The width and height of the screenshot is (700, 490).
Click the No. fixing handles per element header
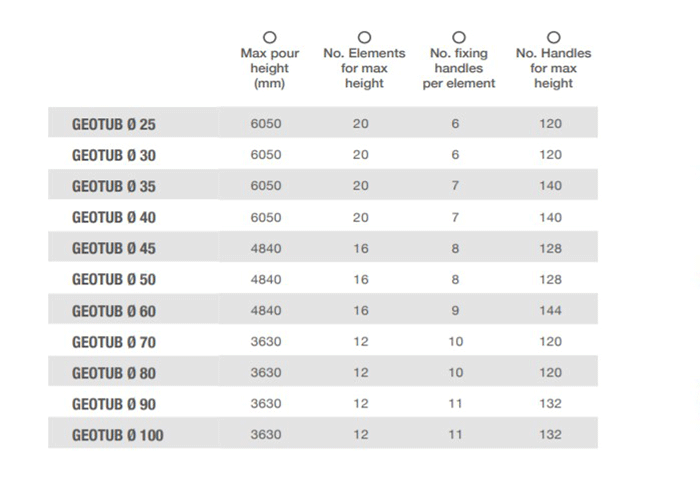click(x=459, y=68)
